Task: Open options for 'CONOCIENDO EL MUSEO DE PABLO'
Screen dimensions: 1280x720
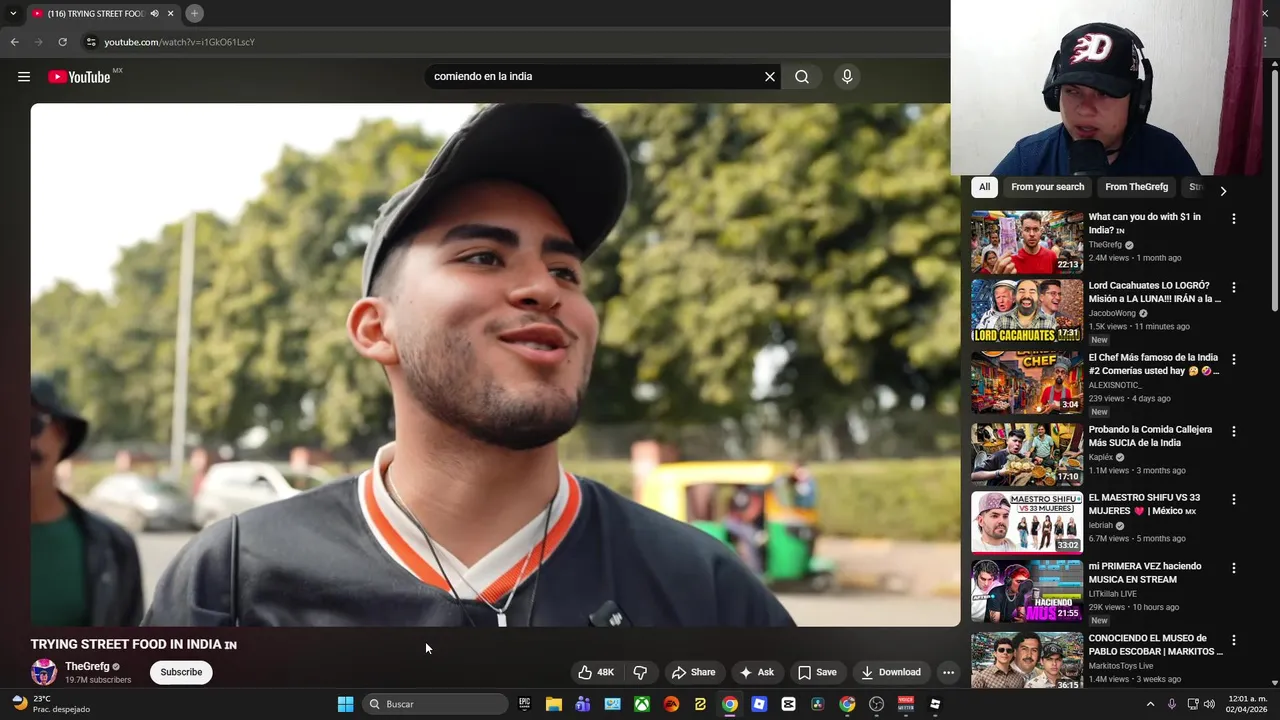Action: 1233,640
